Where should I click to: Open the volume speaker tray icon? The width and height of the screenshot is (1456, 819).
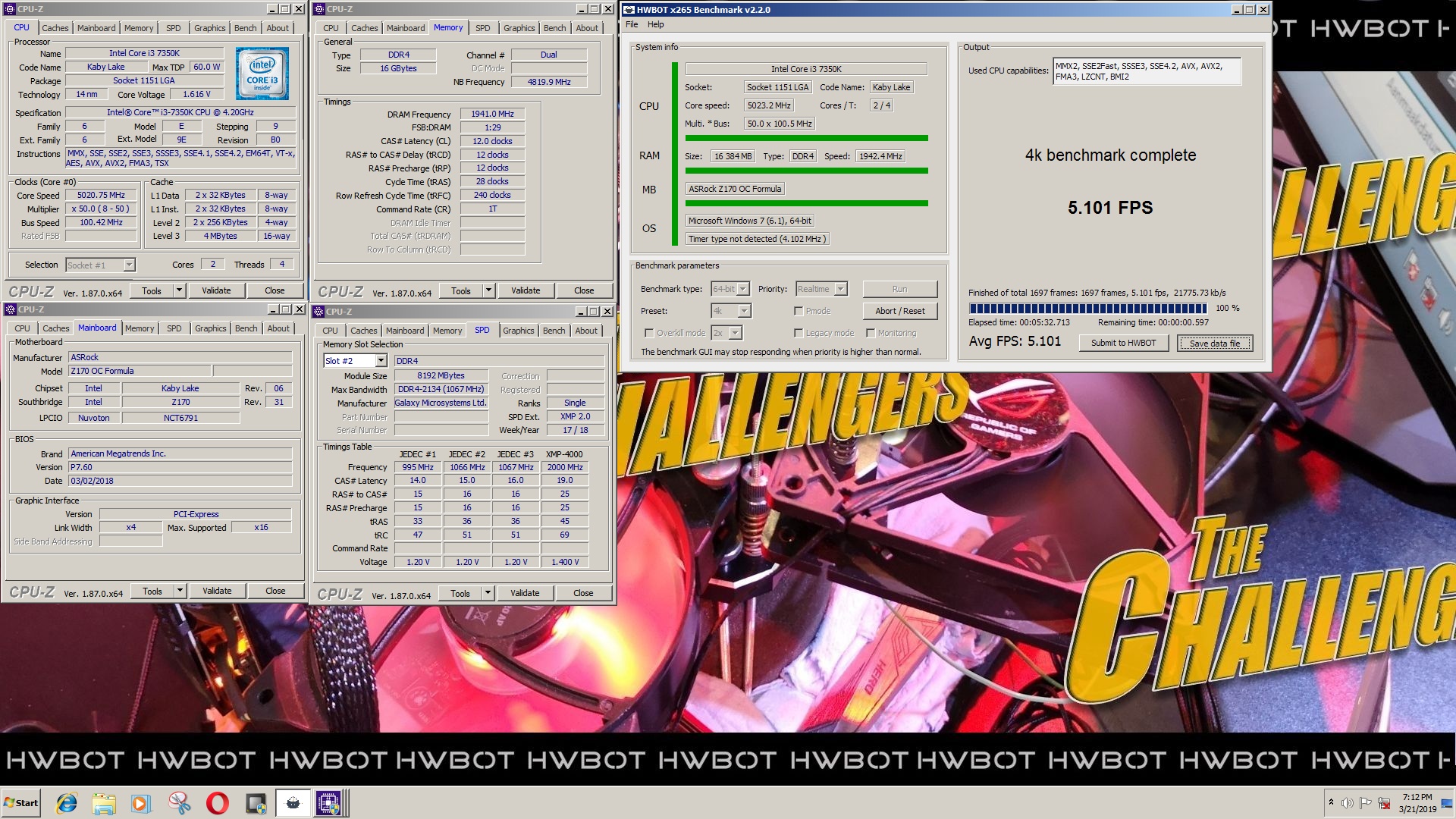1347,803
